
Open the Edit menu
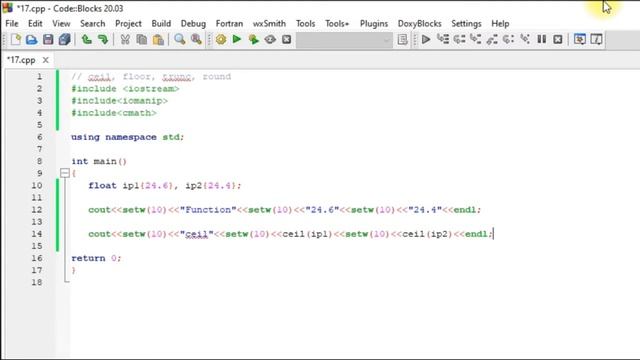coord(35,24)
